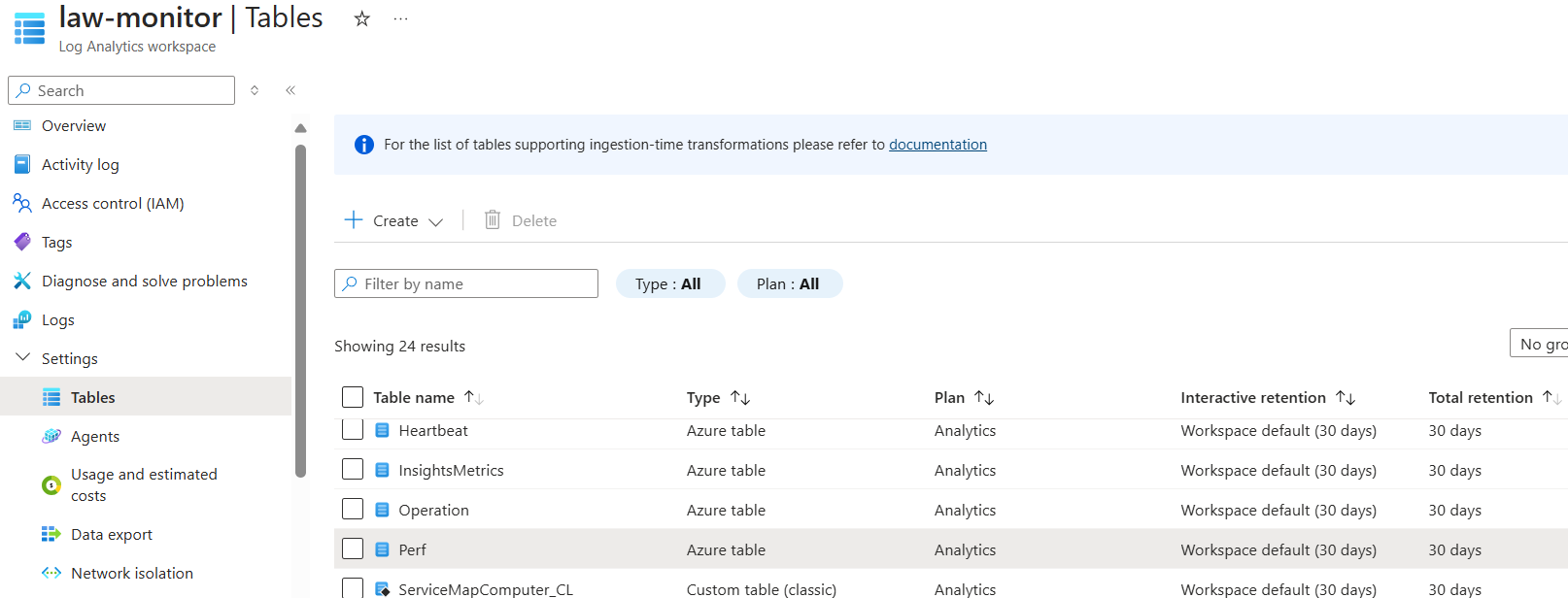Screen dimensions: 1568x598
Task: Click the sidebar scroll-up arrow
Action: click(x=300, y=128)
